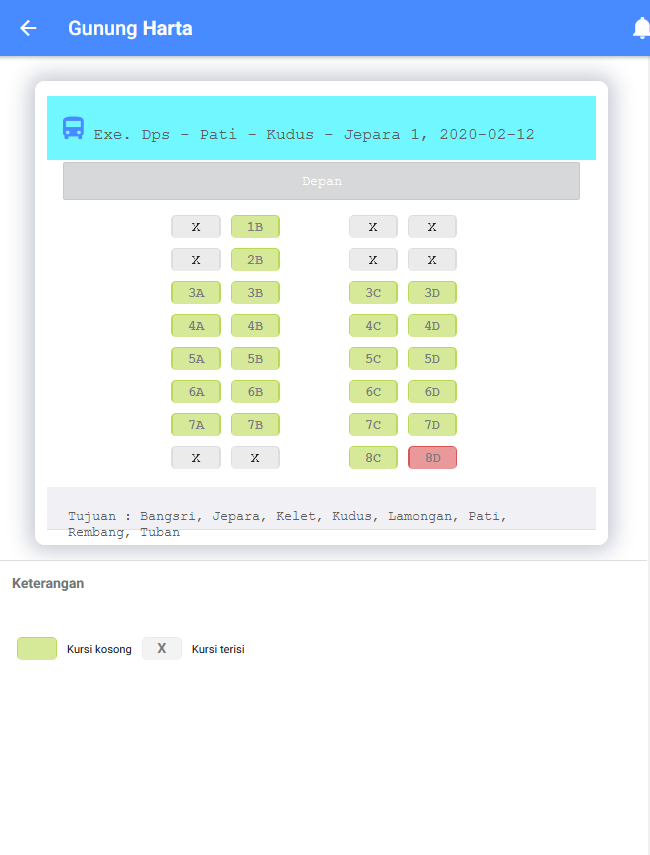
Task: Pick seat 6A
Action: coord(196,392)
